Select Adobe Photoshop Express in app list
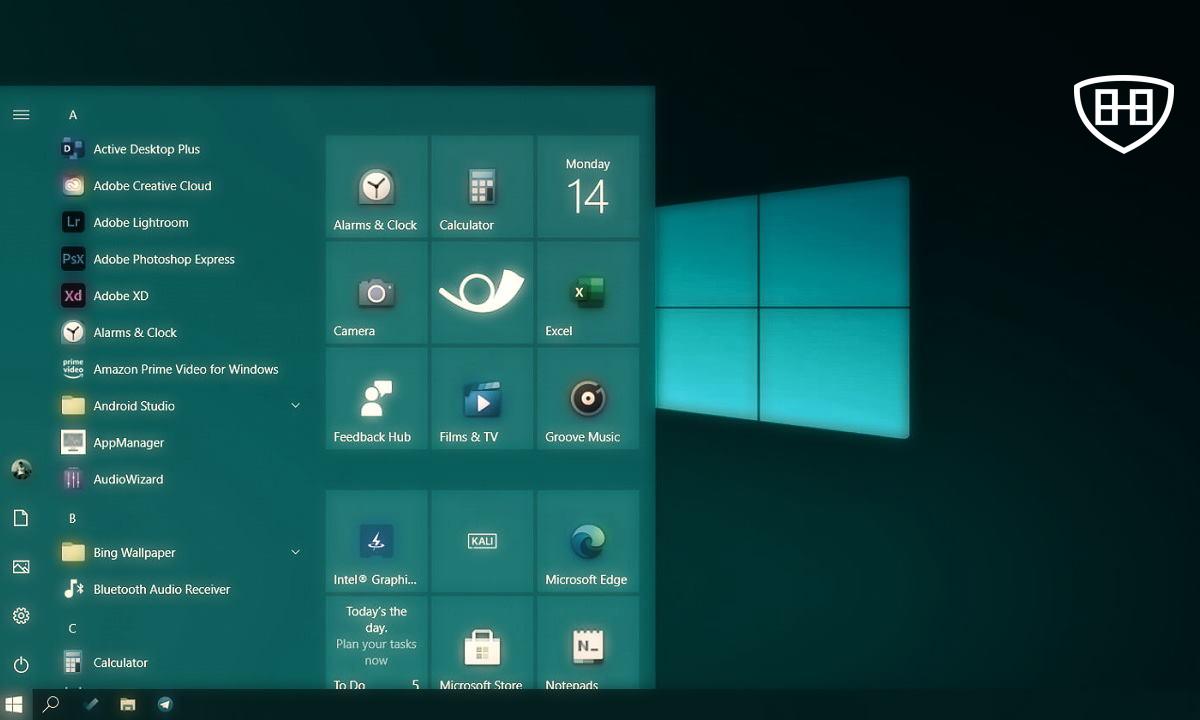1200x720 pixels. [x=163, y=259]
